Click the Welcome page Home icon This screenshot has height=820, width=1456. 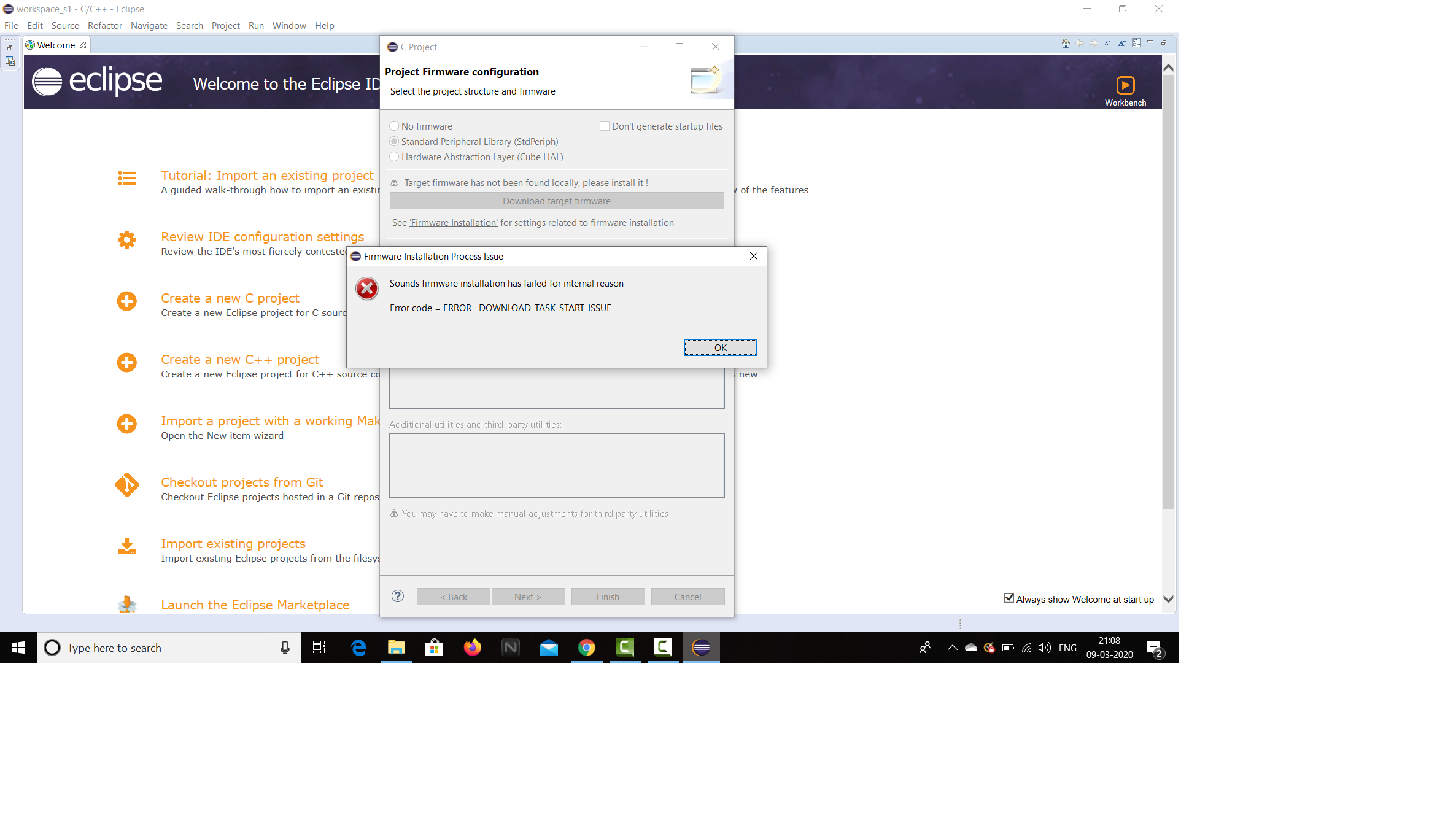tap(1066, 43)
